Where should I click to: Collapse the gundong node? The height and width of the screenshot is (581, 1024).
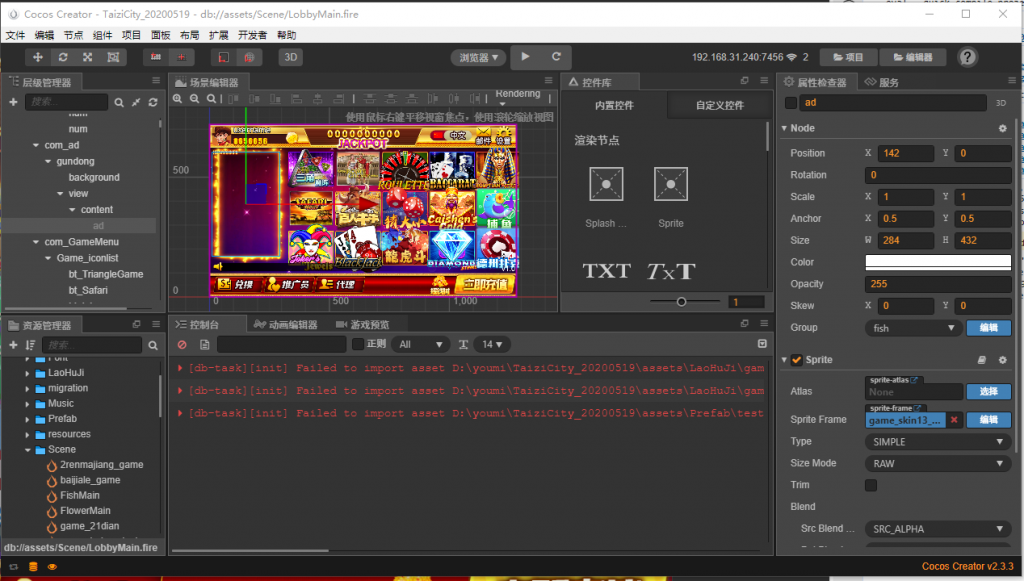coord(48,161)
